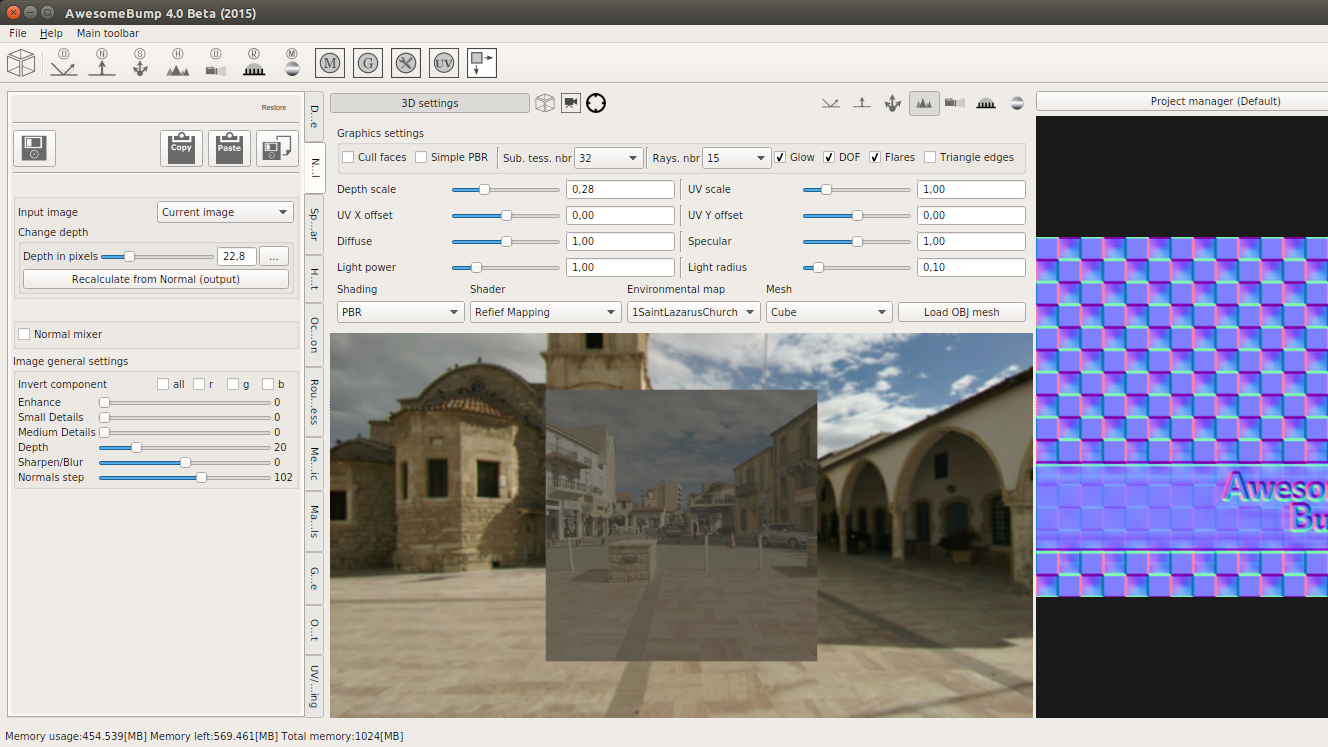This screenshot has height=747, width=1328.
Task: Open the Shader dropdown showing Relief Mapping
Action: pyautogui.click(x=545, y=312)
